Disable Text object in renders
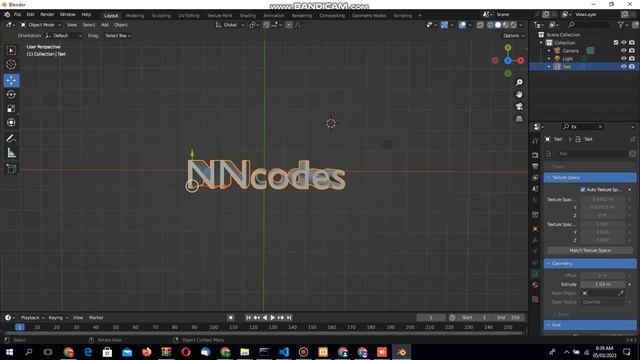This screenshot has height=360, width=640. click(x=632, y=67)
